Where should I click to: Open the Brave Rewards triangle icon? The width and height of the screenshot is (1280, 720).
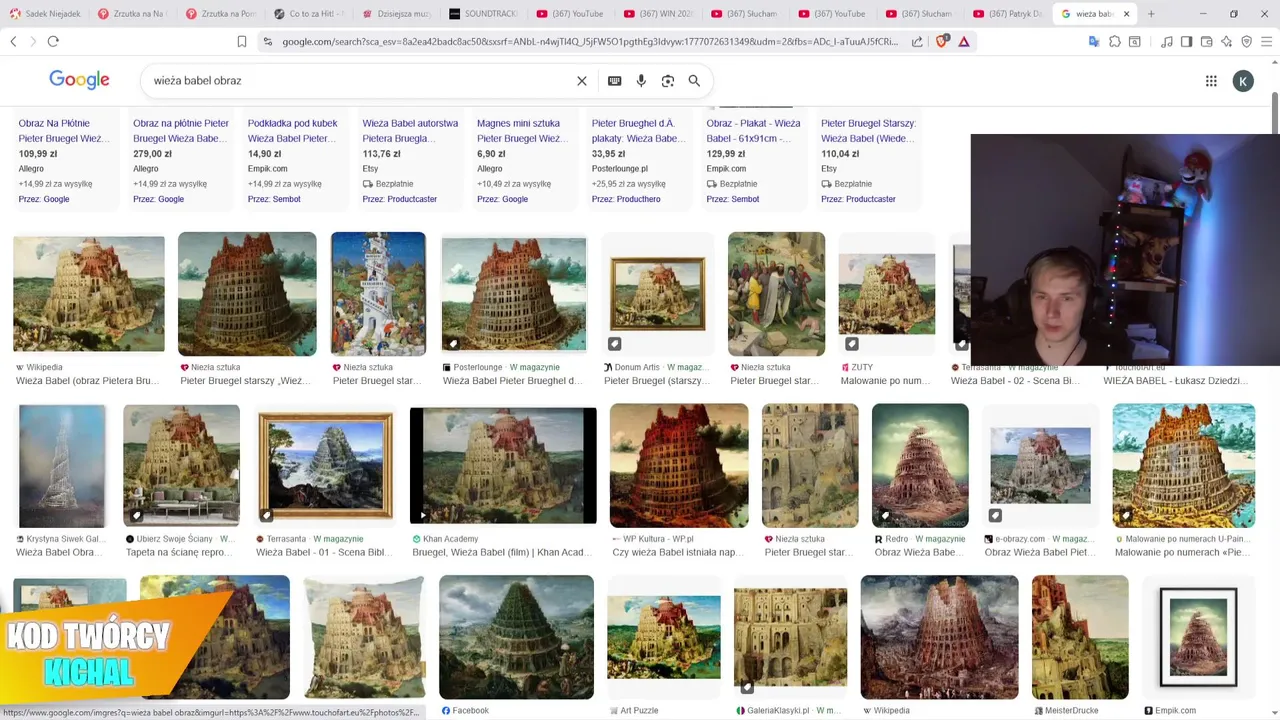click(x=964, y=41)
